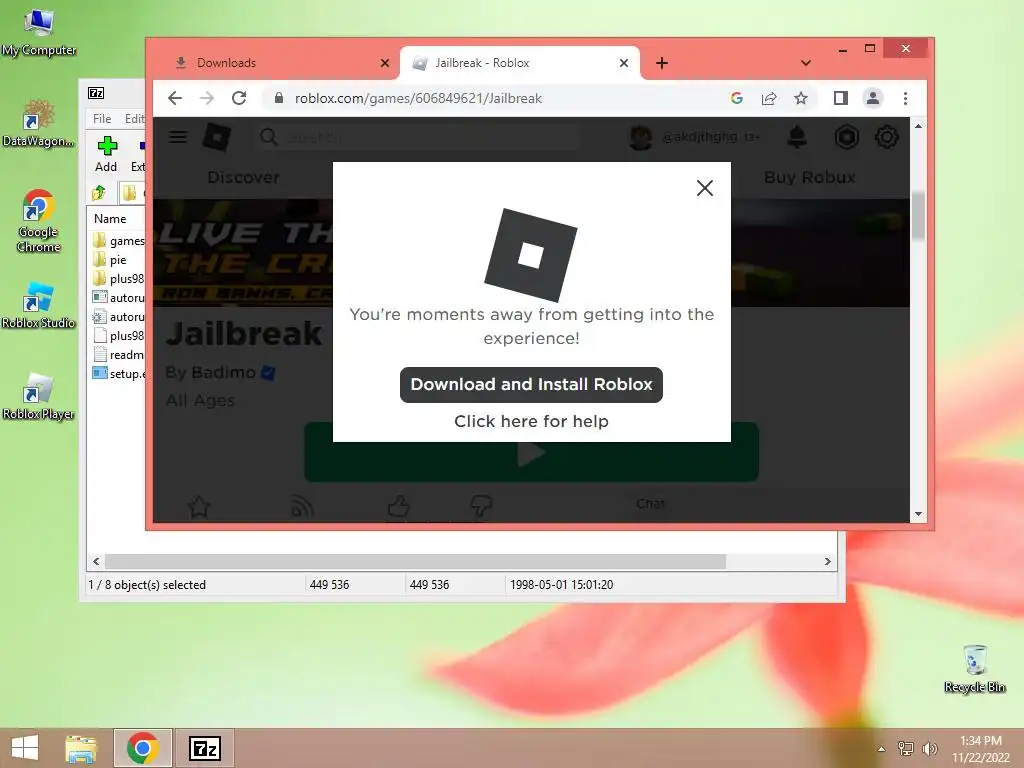Open the Robux hexagon icon

(x=846, y=137)
